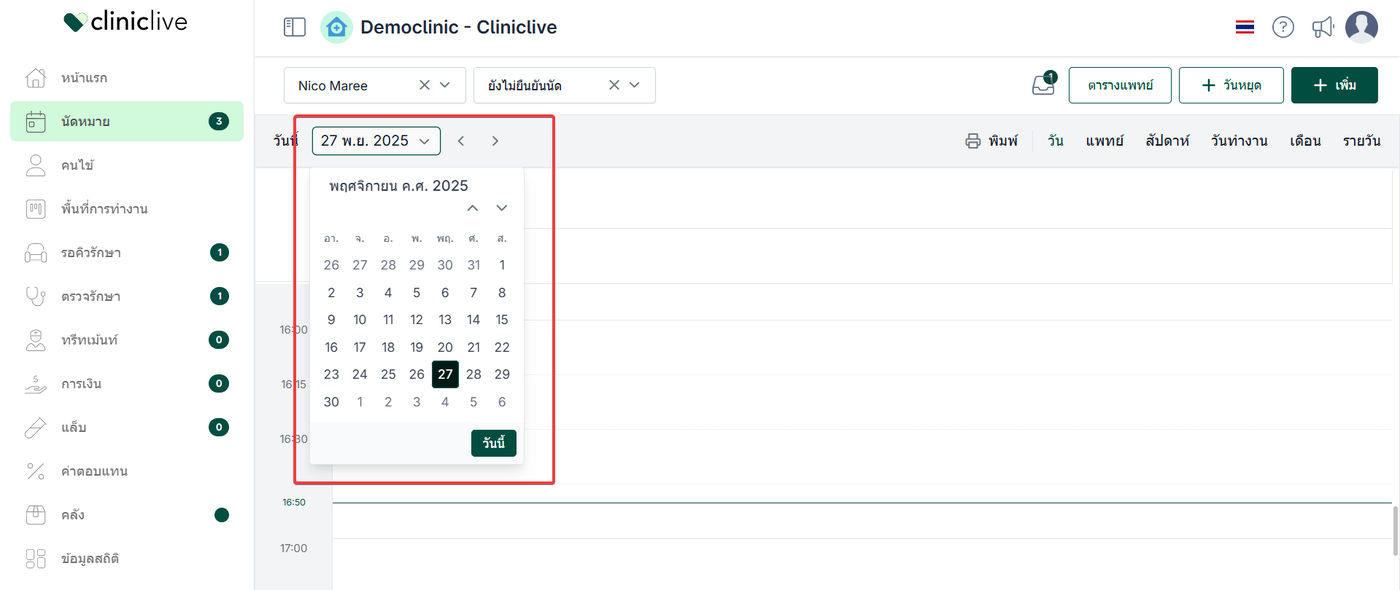The width and height of the screenshot is (1400, 590).
Task: Click the megaphone announcements icon
Action: click(x=1323, y=27)
